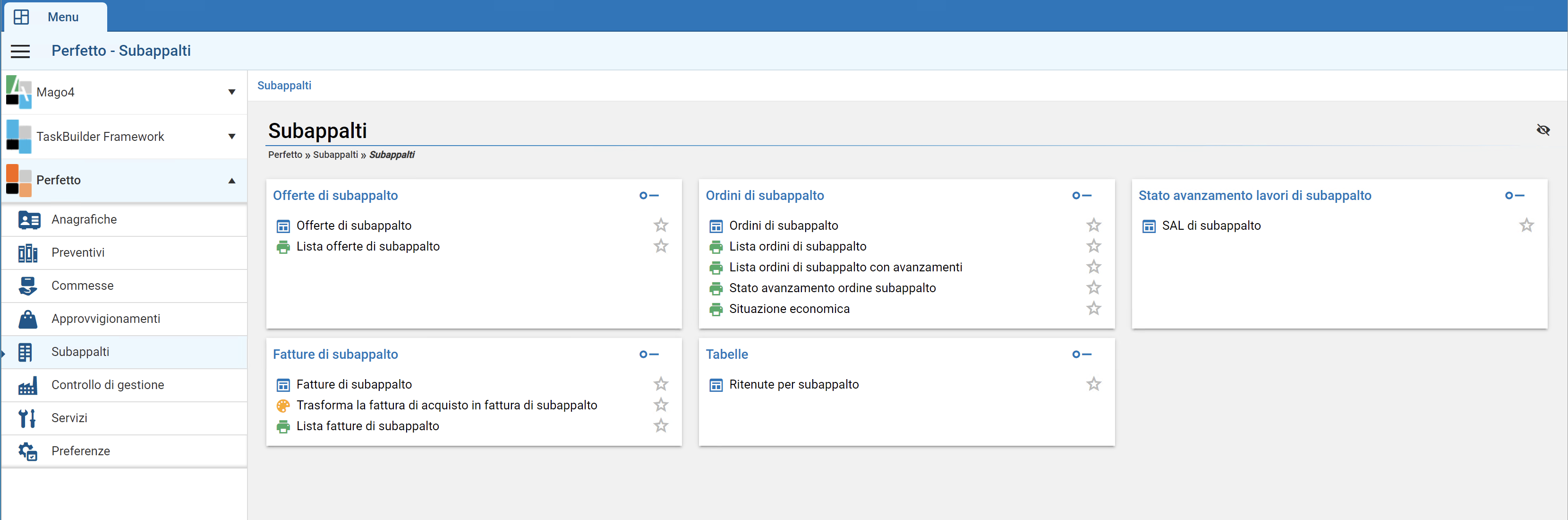Open Lista fatture di subappalto report
This screenshot has height=520, width=1568.
(367, 426)
